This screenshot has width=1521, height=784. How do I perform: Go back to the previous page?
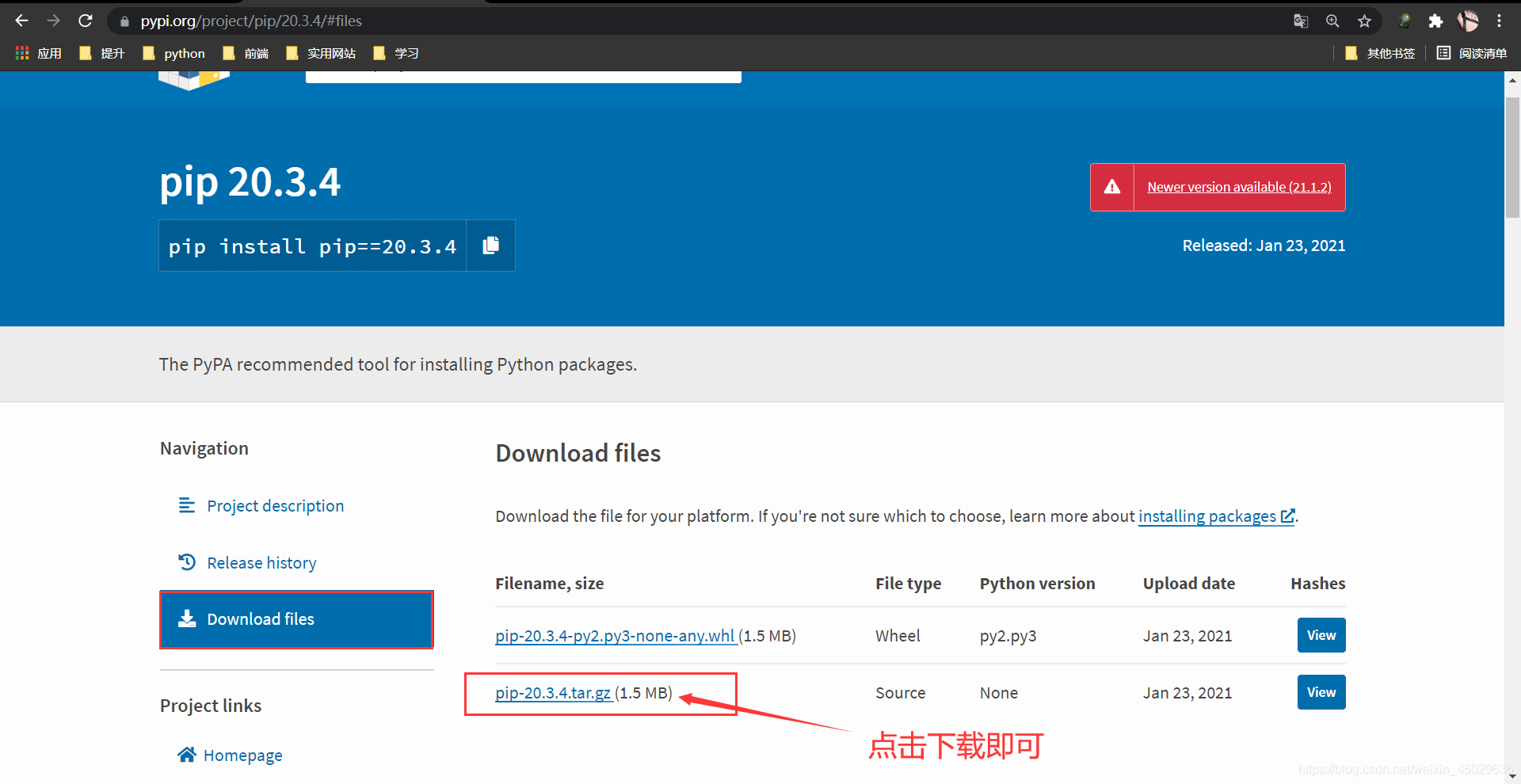pos(21,21)
